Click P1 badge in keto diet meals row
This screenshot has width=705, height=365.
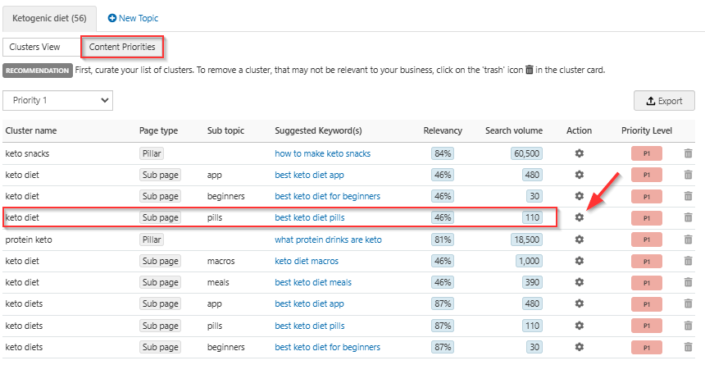(x=647, y=282)
